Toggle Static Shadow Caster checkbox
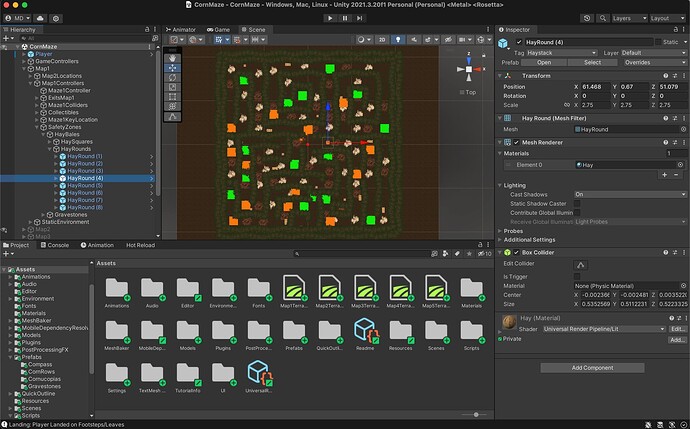The width and height of the screenshot is (690, 429). 577,204
